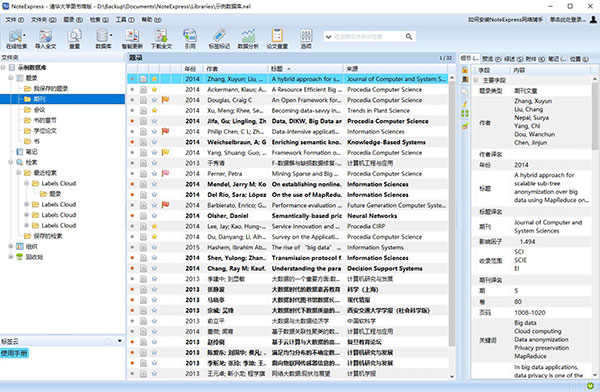600x392 pixels.
Task: Click the online search (在线检索) toolbar icon
Action: [x=16, y=39]
